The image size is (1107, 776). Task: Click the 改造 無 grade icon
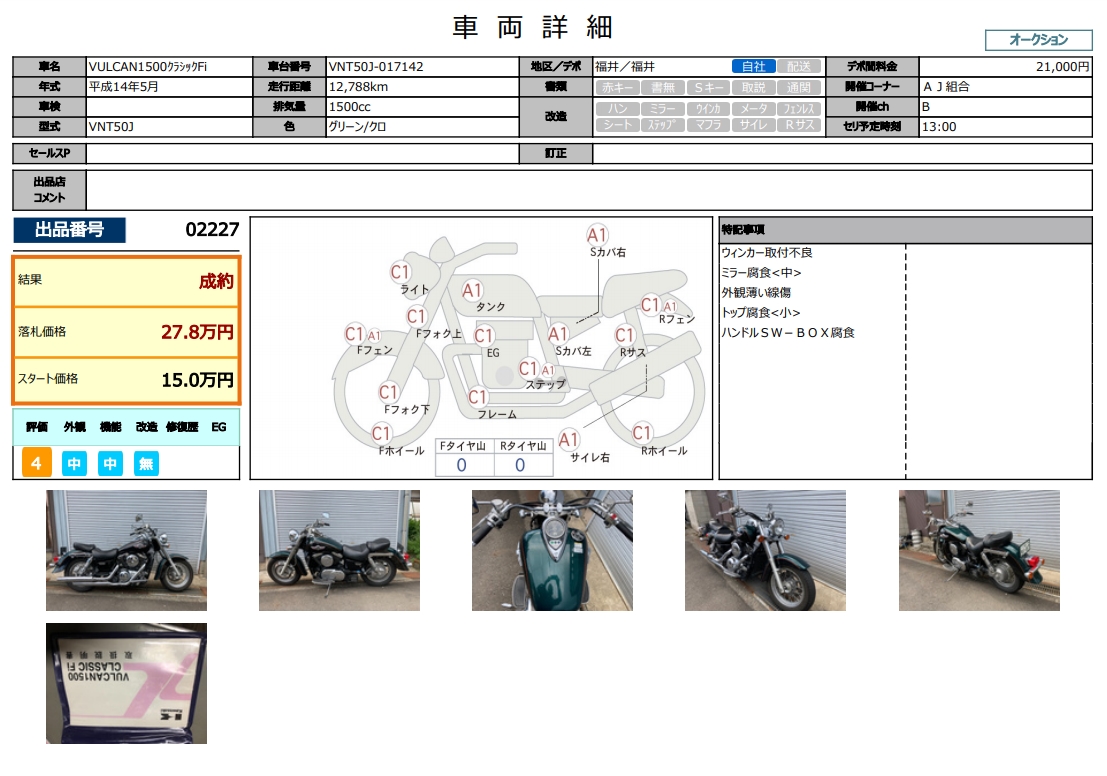[x=146, y=464]
